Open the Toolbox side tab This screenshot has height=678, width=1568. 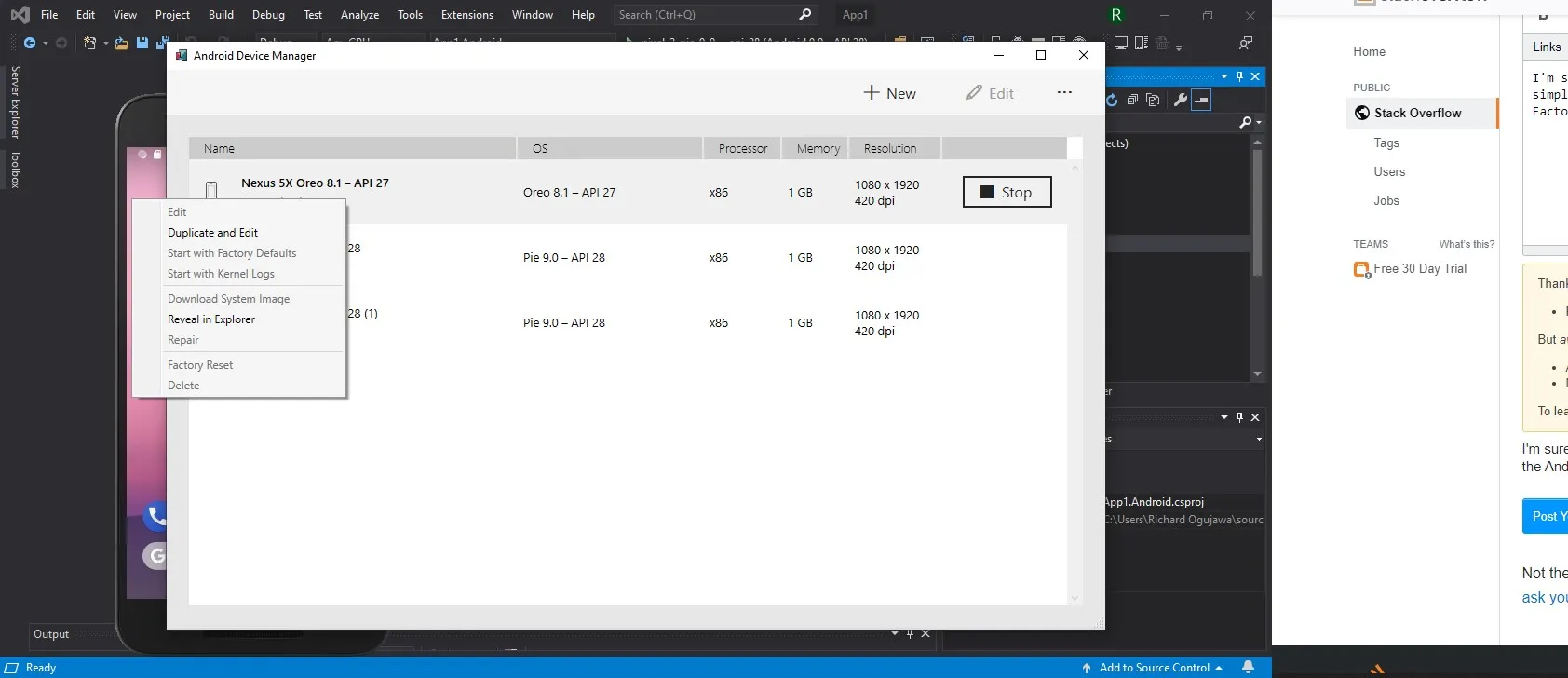[x=15, y=169]
